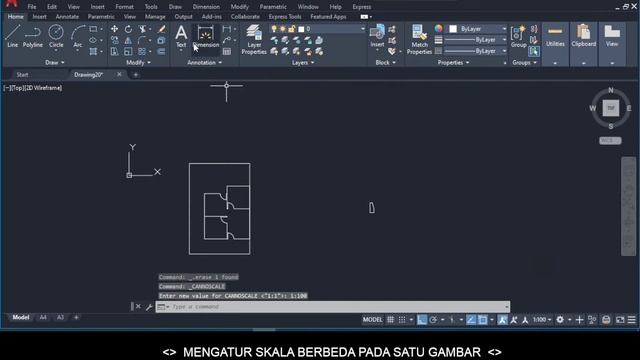Click the command line input field
Screen dimensions: 640x360
click(333, 307)
